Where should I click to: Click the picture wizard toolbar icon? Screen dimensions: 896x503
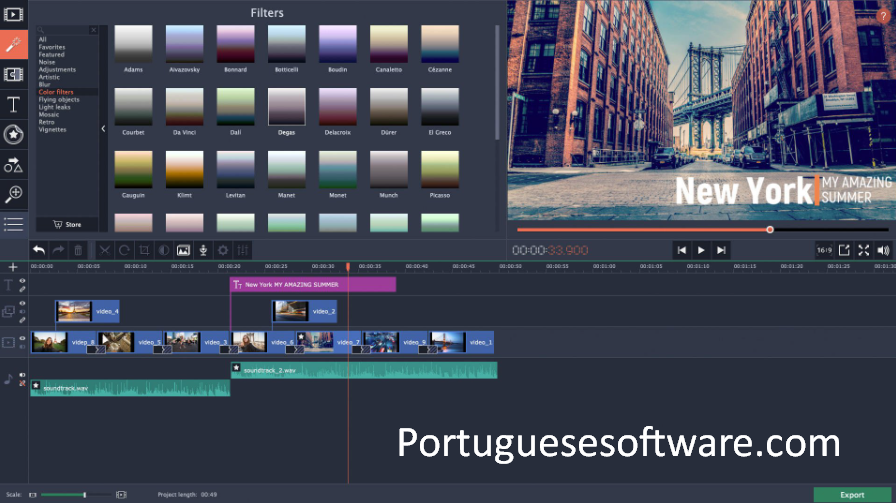click(x=183, y=250)
